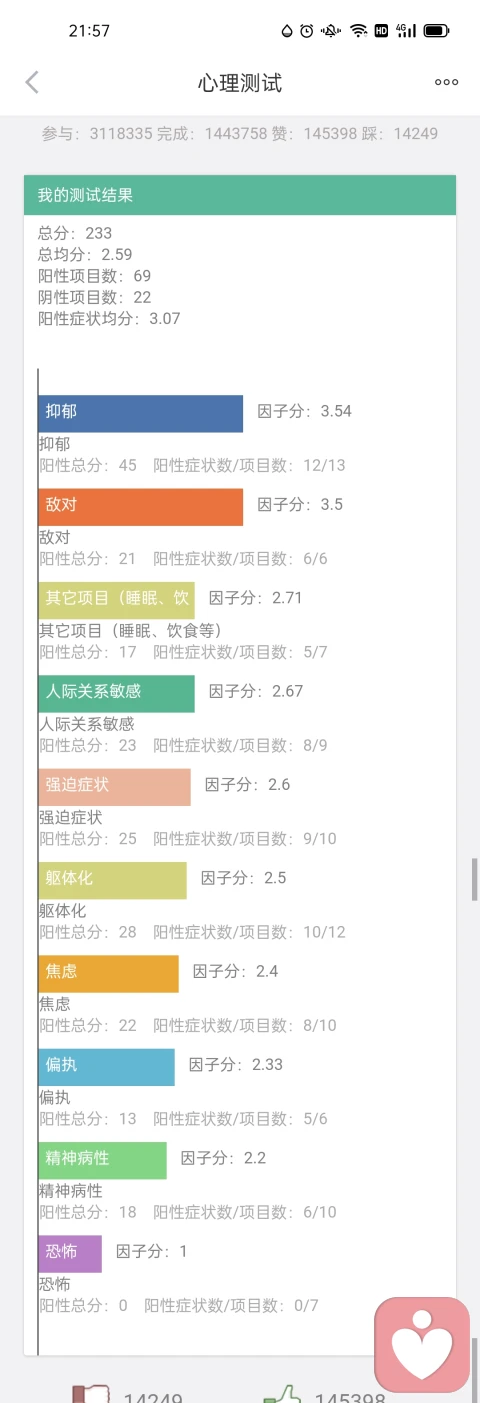
Task: Tap the thumbs-down dislike icon
Action: click(90, 1394)
